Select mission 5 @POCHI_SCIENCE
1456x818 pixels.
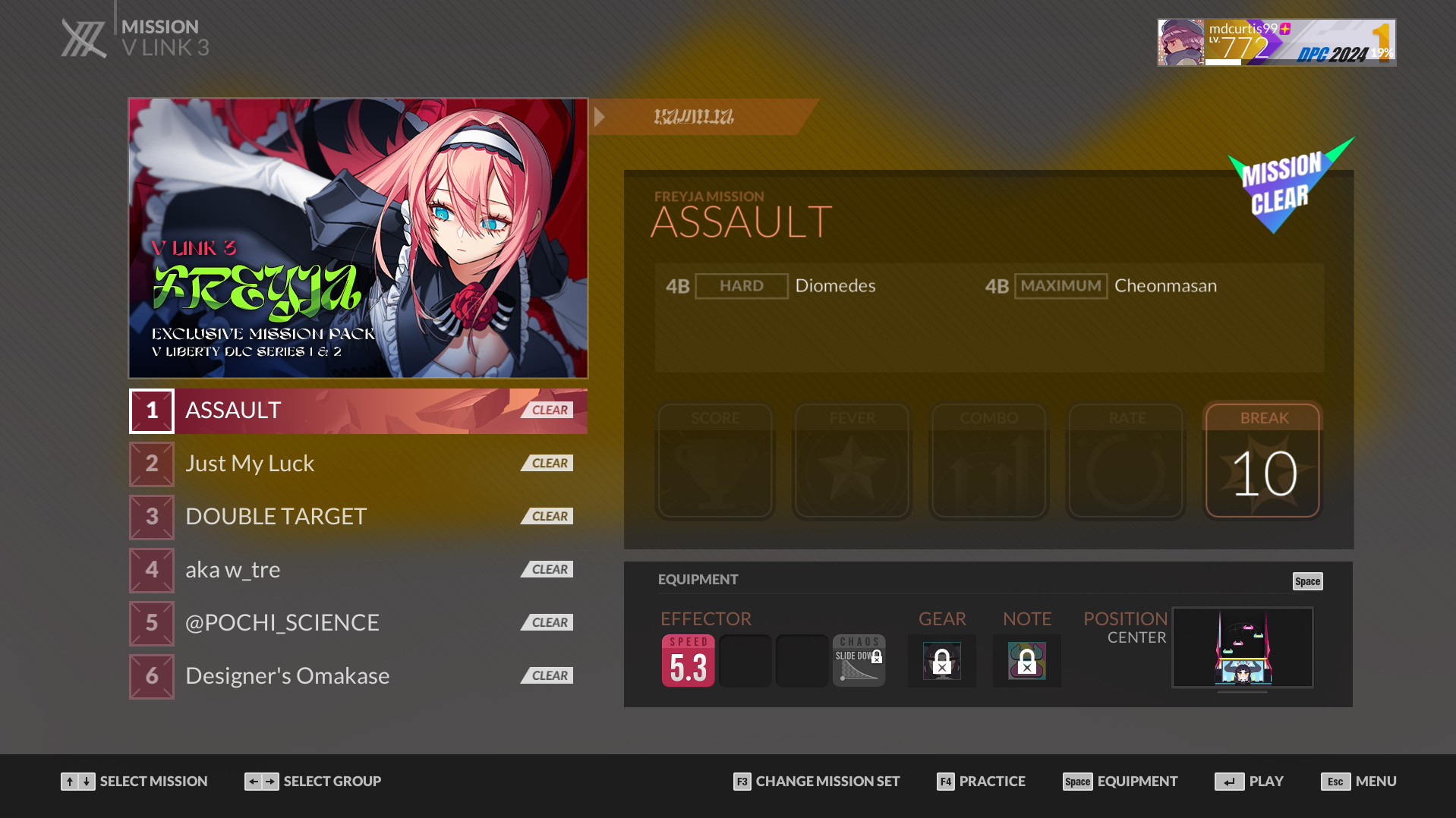pos(358,624)
